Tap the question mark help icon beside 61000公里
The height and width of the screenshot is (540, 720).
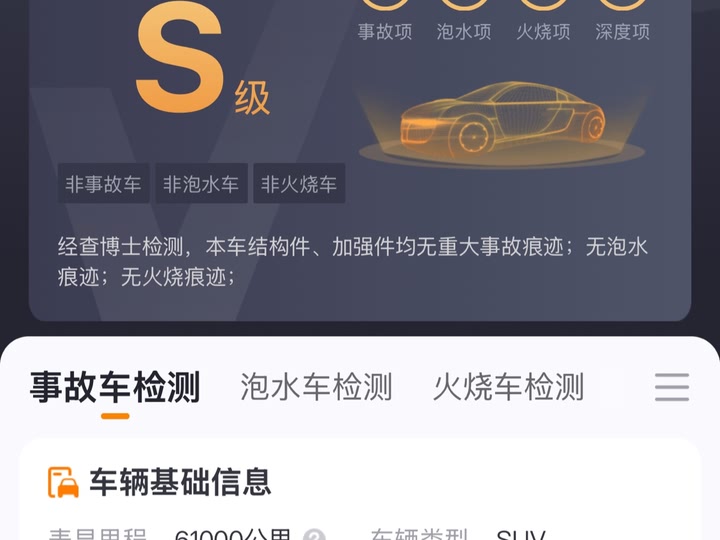coord(315,535)
